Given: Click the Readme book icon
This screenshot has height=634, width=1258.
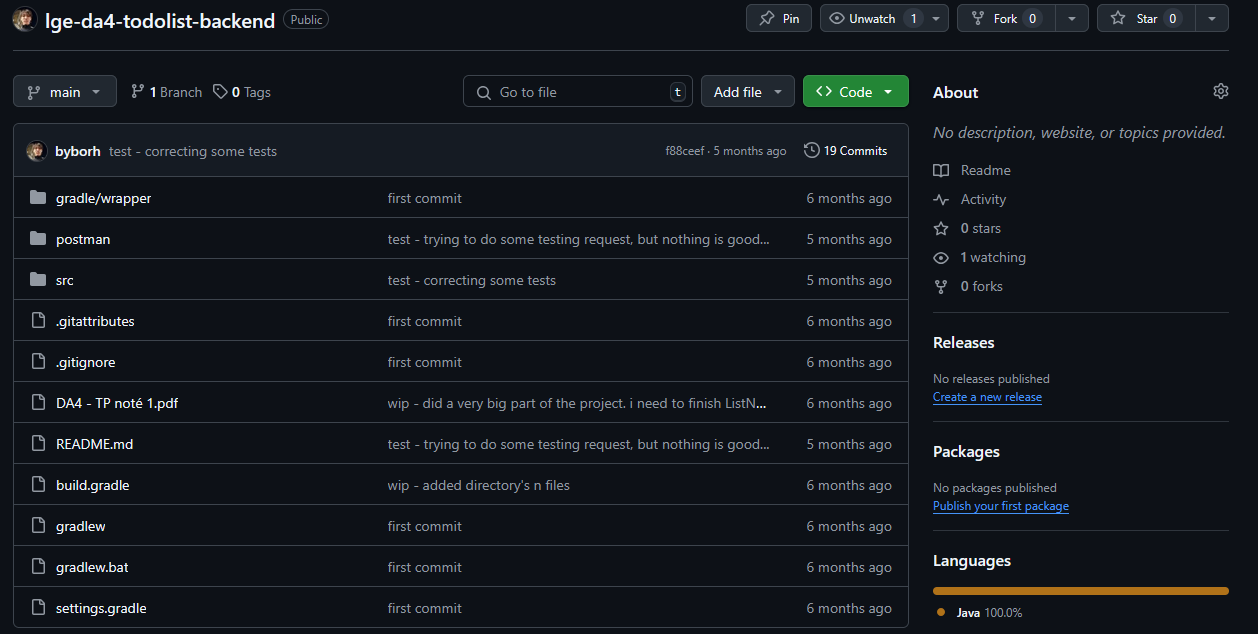Looking at the screenshot, I should tap(940, 170).
